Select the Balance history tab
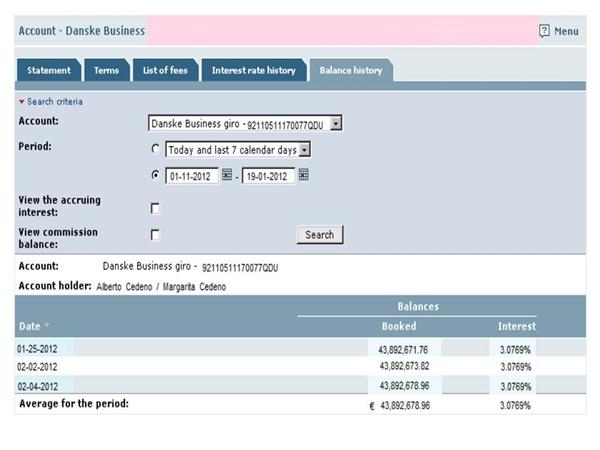The height and width of the screenshot is (450, 600). (351, 70)
